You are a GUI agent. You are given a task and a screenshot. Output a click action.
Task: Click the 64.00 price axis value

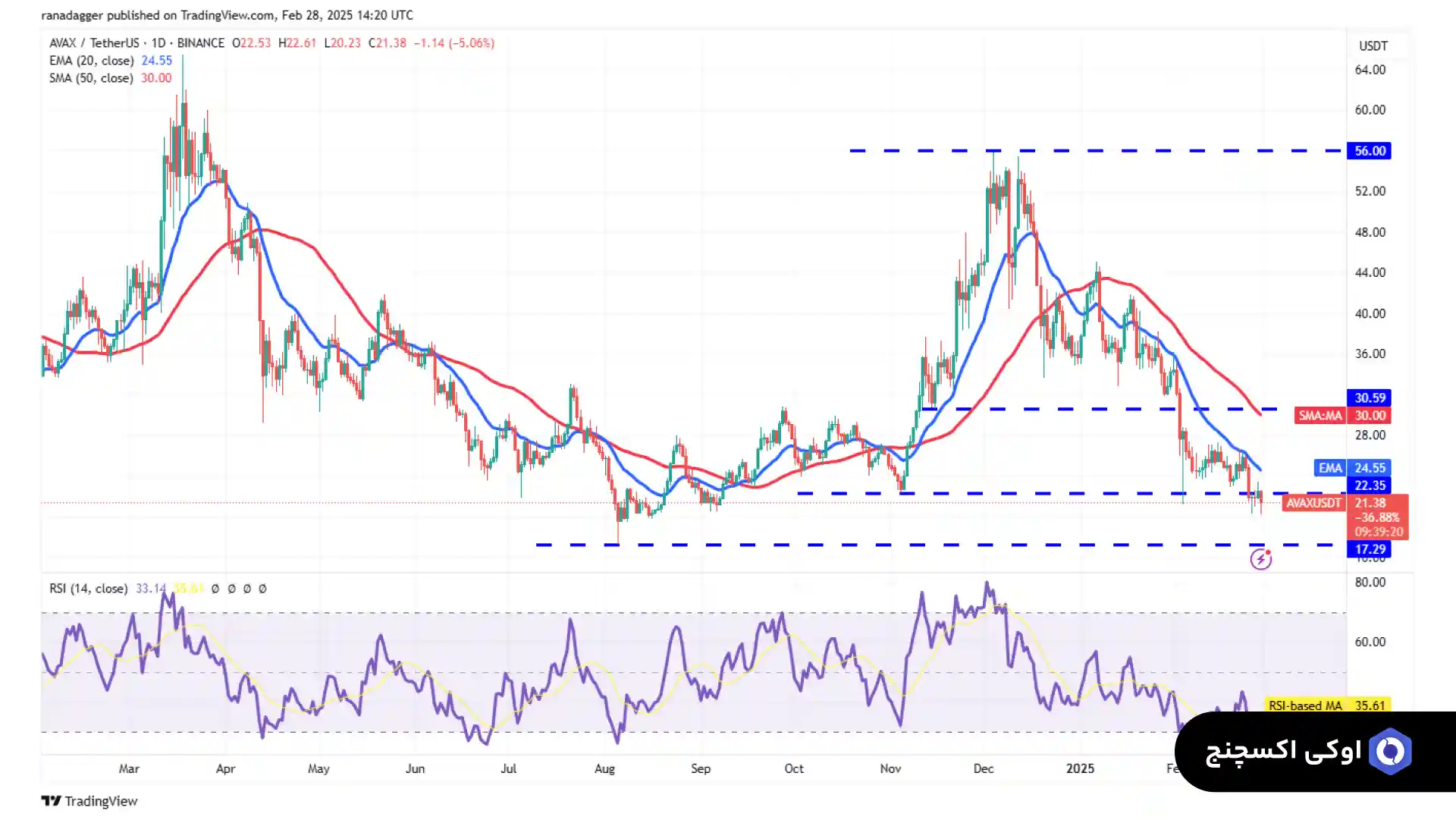pos(1370,70)
